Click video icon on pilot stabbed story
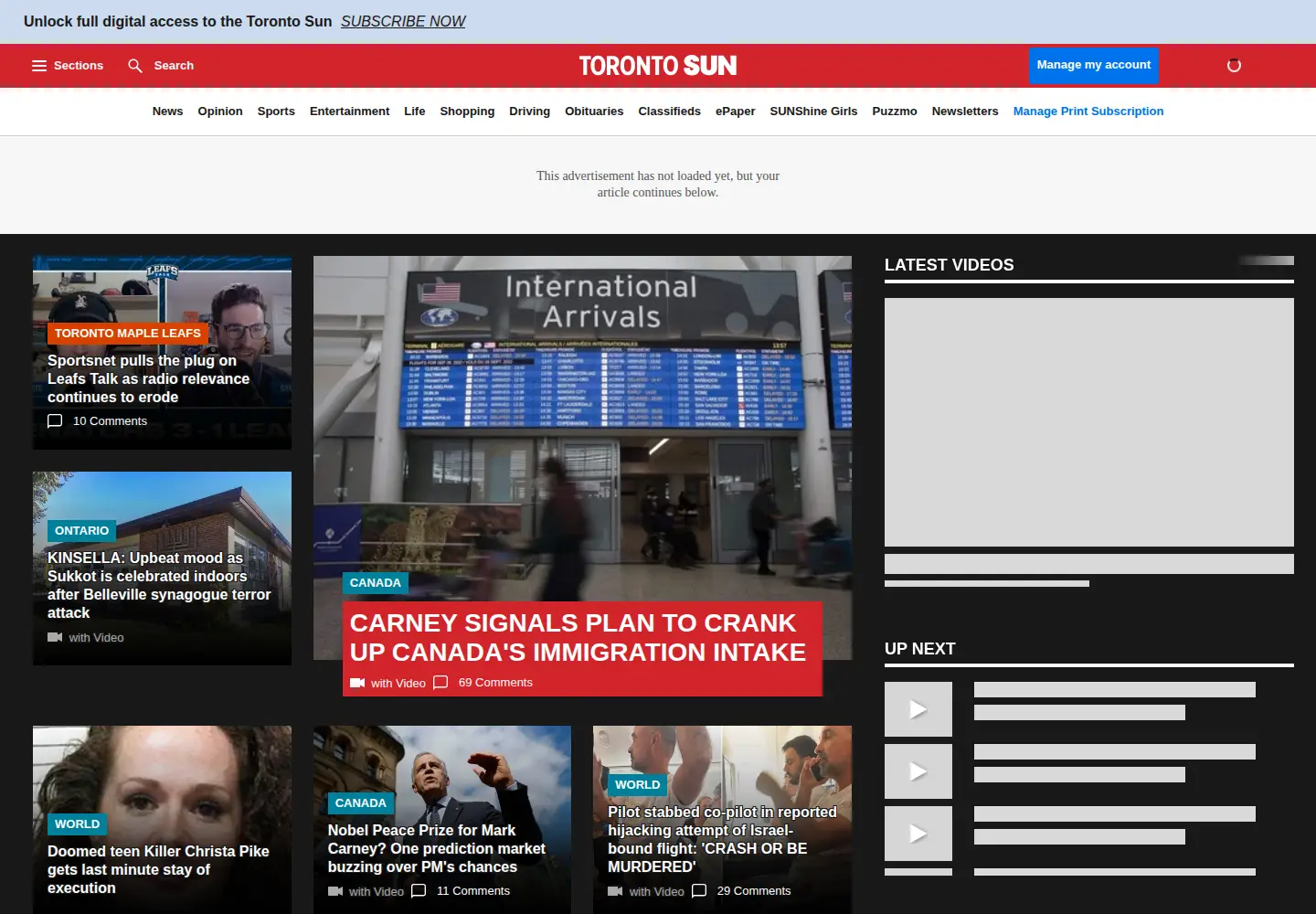This screenshot has width=1316, height=914. (x=615, y=891)
